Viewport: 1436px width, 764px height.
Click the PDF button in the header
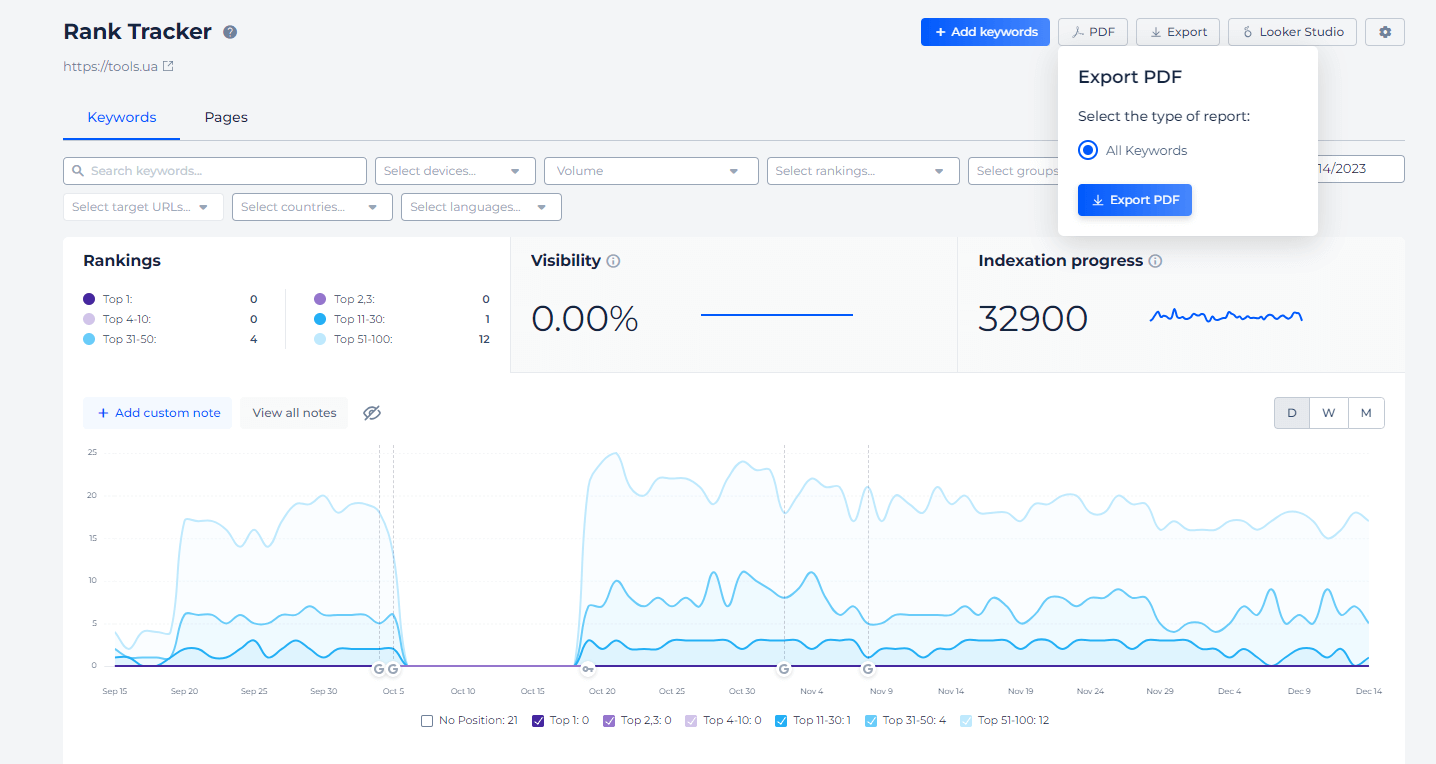point(1093,32)
